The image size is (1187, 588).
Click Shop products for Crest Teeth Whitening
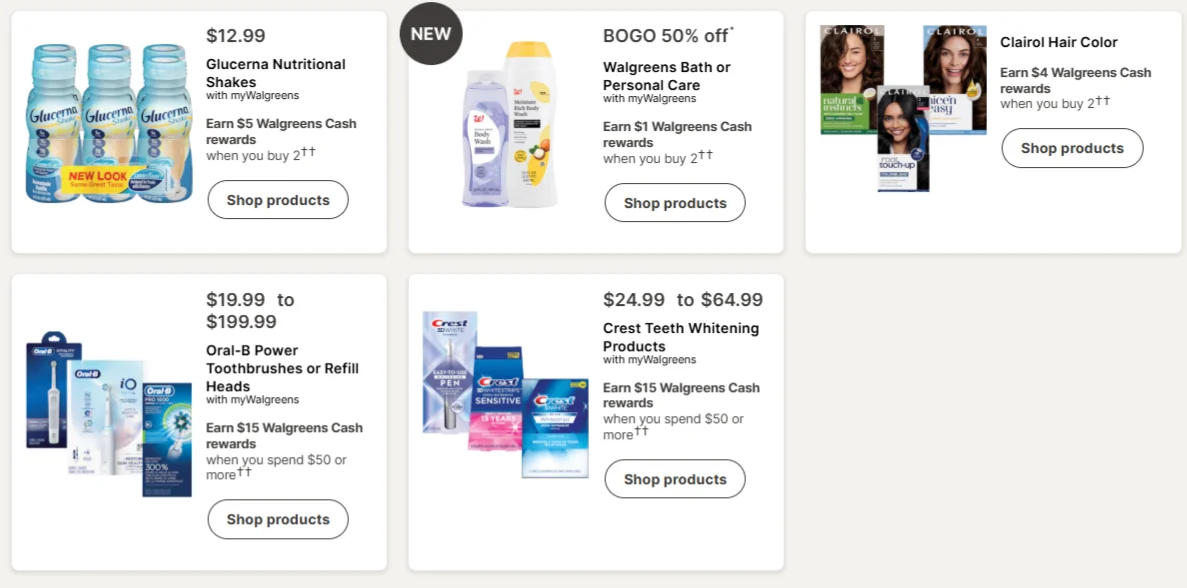click(675, 479)
